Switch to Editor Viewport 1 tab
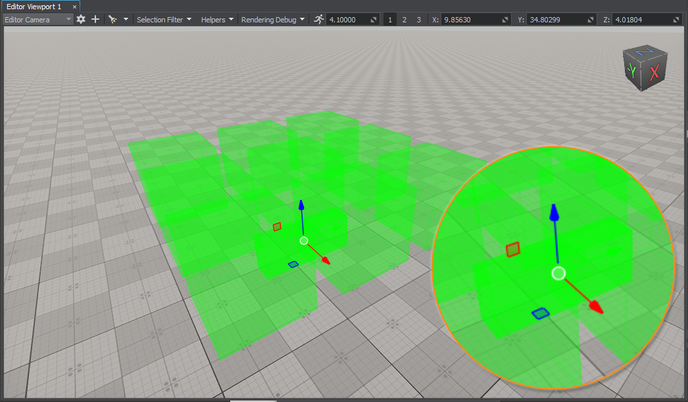 34,6
